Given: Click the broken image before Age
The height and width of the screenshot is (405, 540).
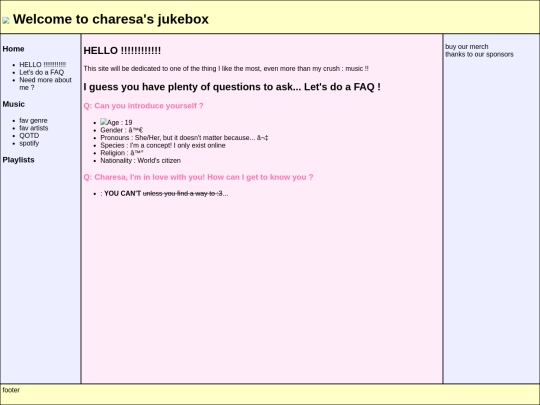Looking at the screenshot, I should 103,122.
